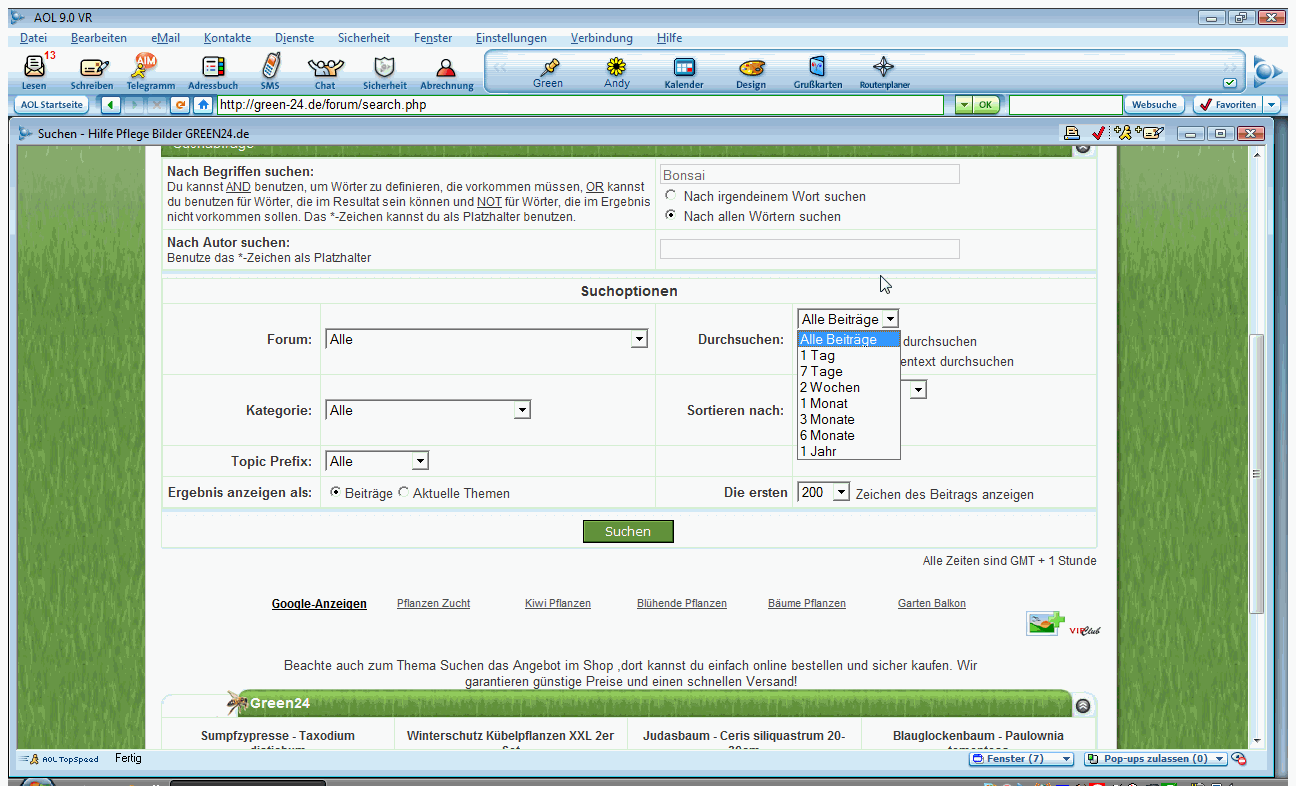Open the Lesen mail icon

tap(34, 68)
